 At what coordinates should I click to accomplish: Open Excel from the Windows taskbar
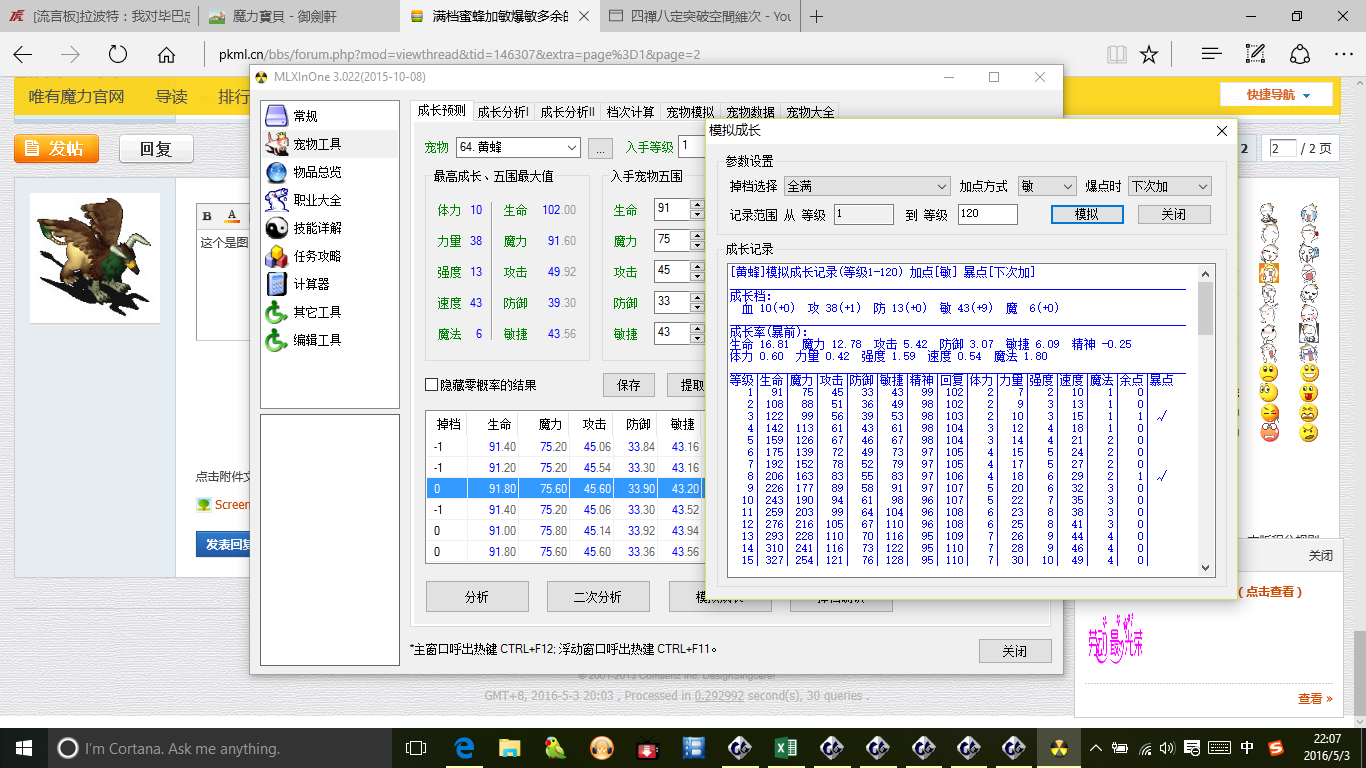tap(785, 748)
